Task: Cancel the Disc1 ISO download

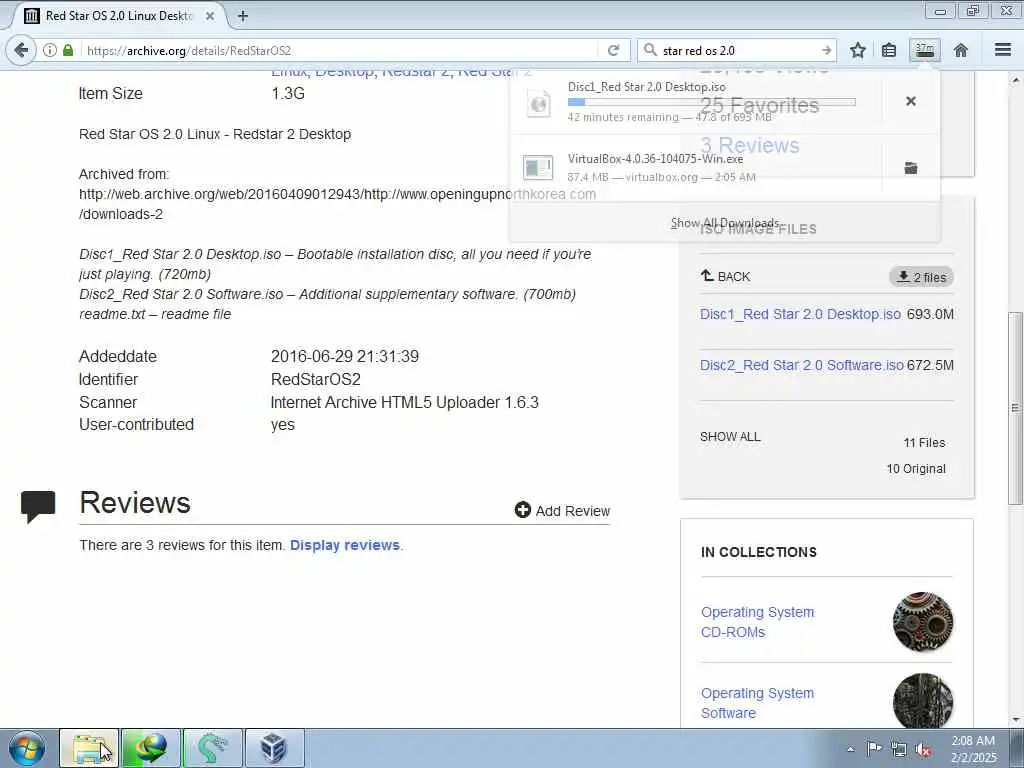Action: coord(911,101)
